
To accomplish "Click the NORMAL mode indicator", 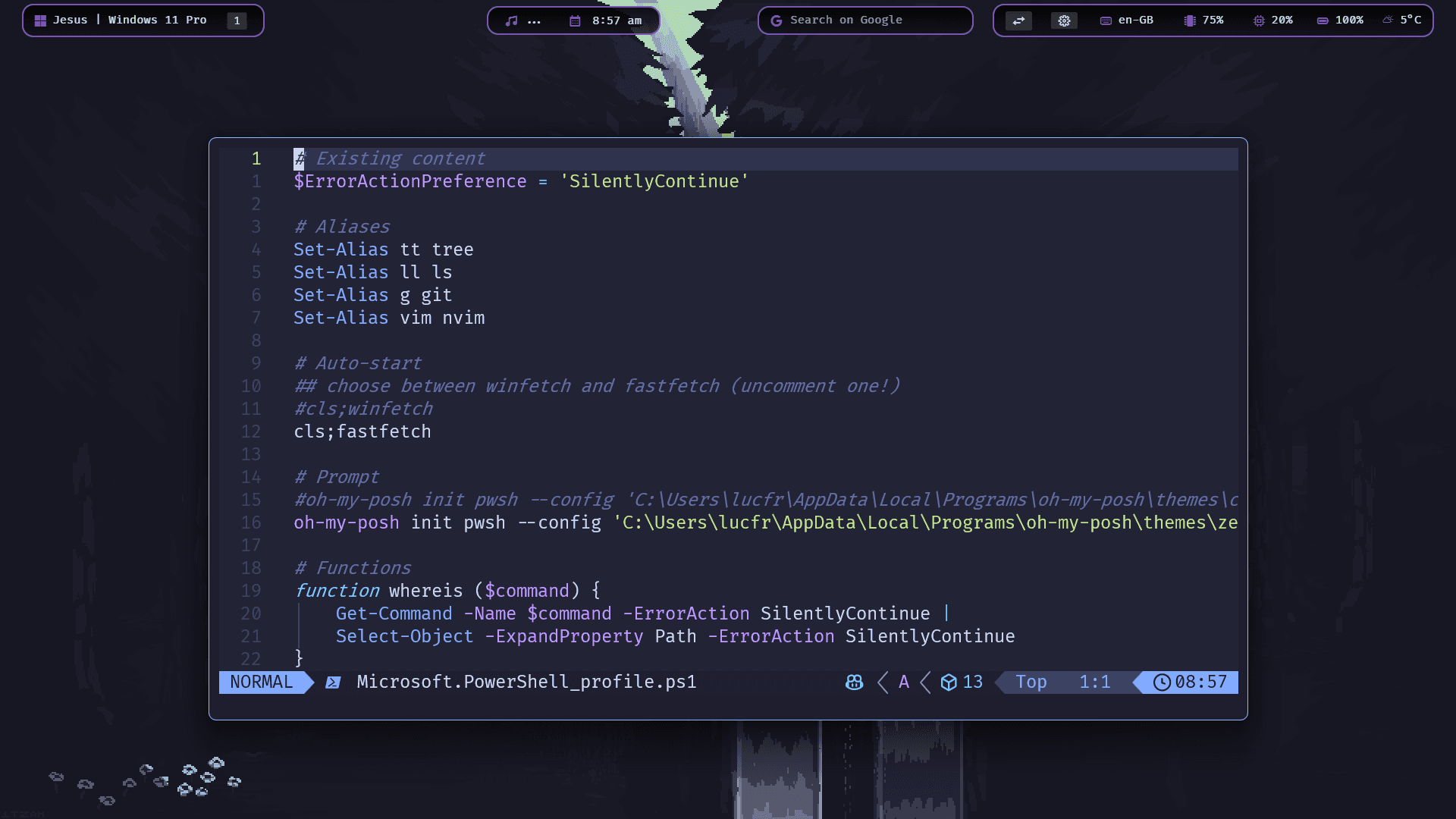I will [261, 682].
